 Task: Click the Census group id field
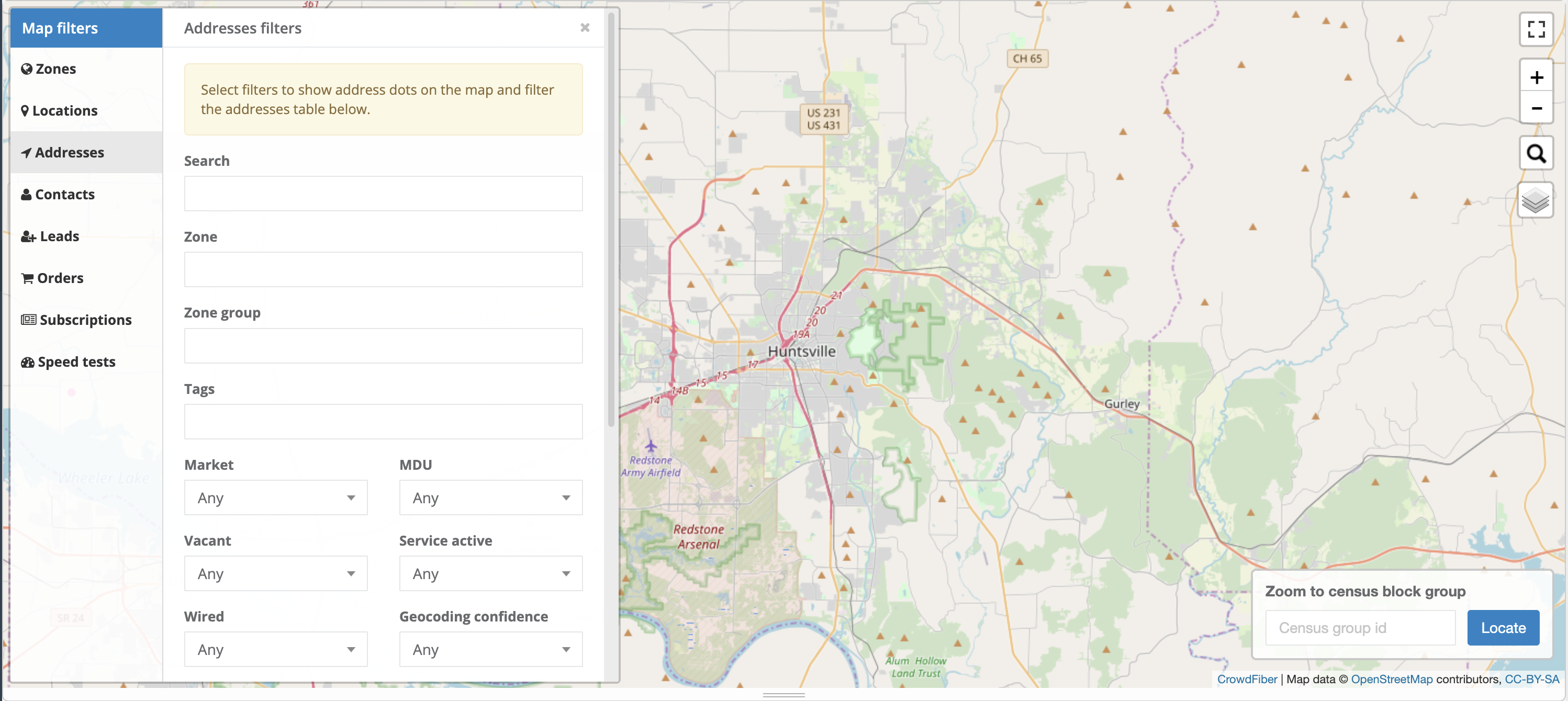coord(1359,628)
